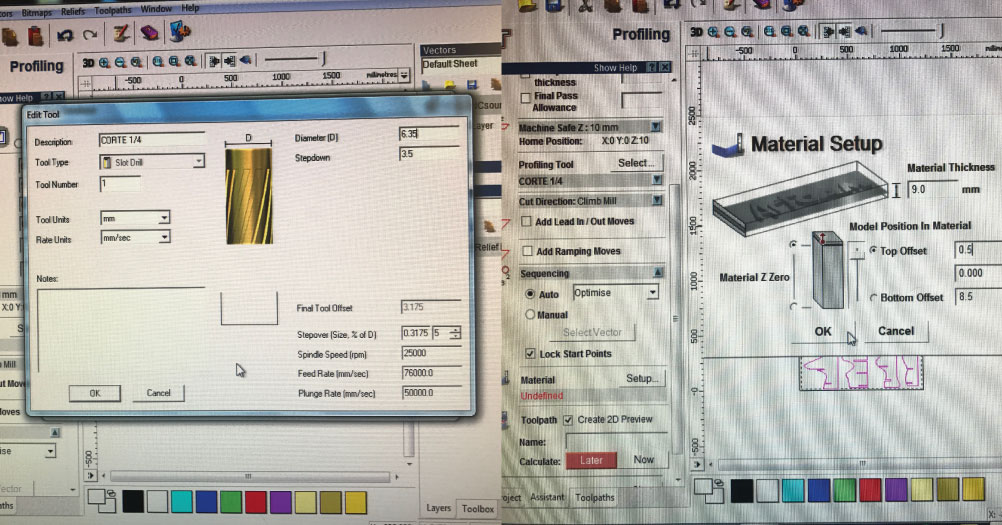
Task: Switch to 3D view in the left window
Action: pyautogui.click(x=88, y=63)
